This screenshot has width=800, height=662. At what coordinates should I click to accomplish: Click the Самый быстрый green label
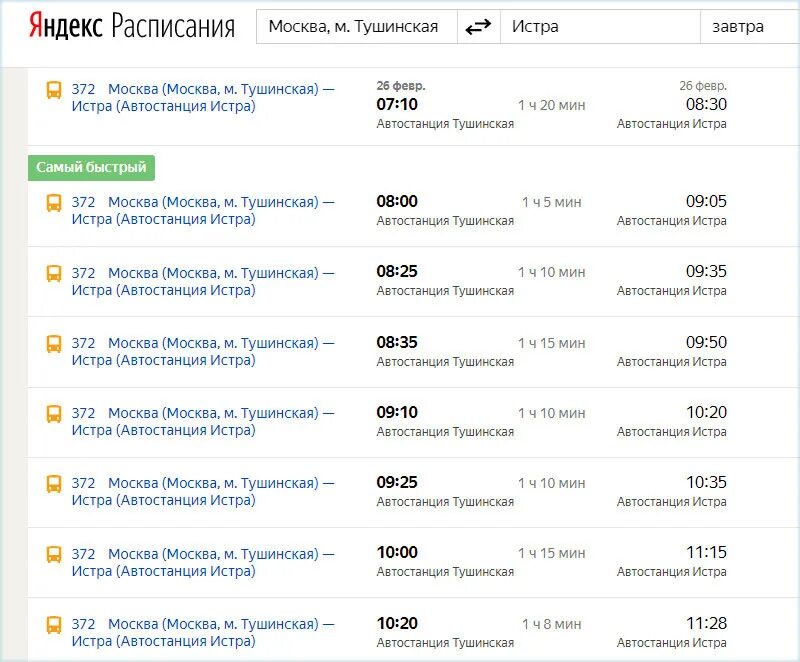(91, 167)
